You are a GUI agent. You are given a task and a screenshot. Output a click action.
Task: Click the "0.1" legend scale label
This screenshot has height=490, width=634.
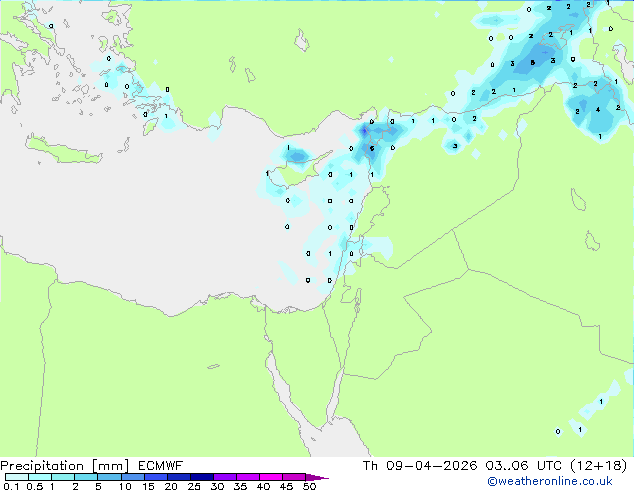coord(11,486)
